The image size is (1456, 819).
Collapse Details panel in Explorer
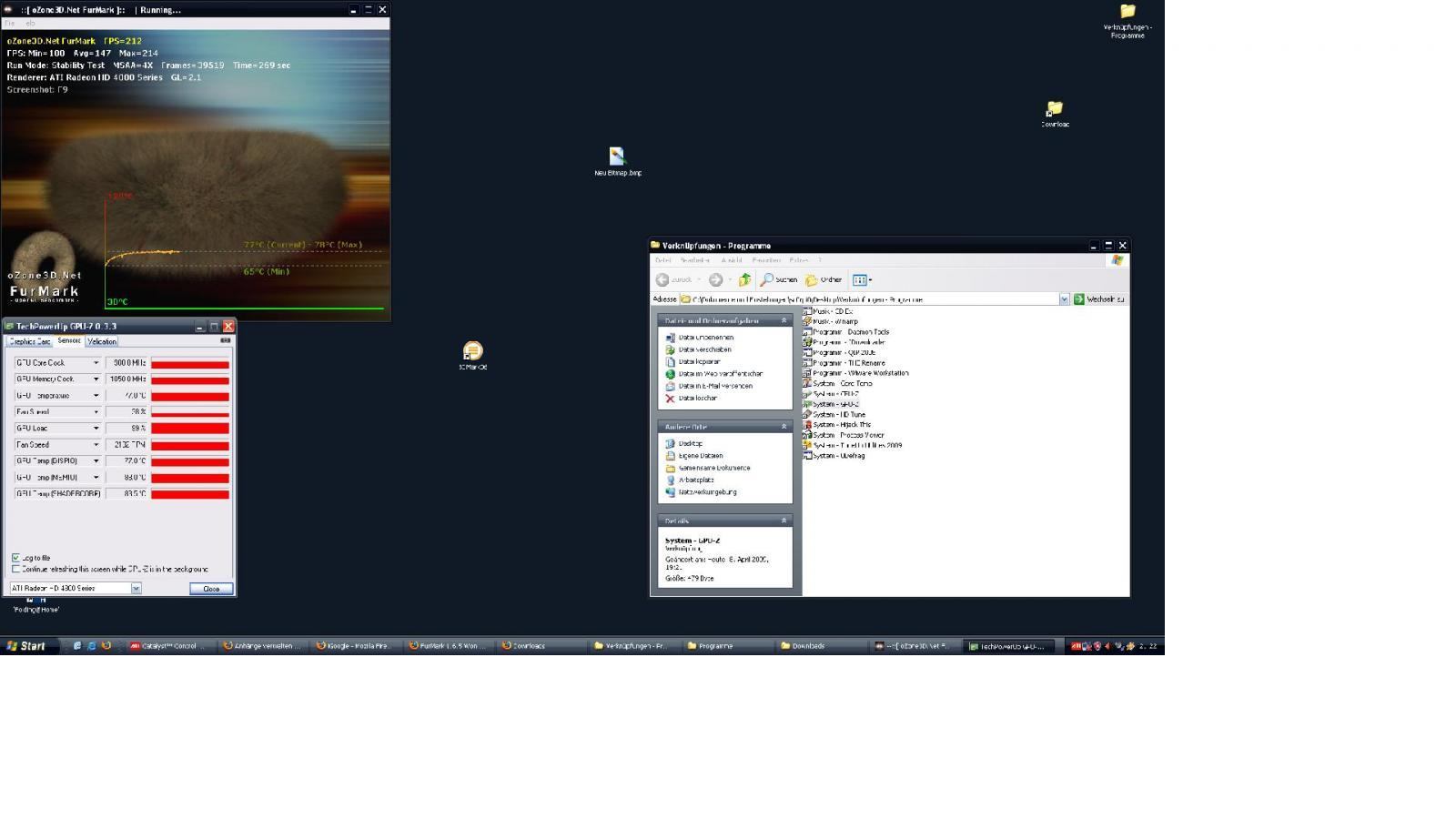point(784,521)
